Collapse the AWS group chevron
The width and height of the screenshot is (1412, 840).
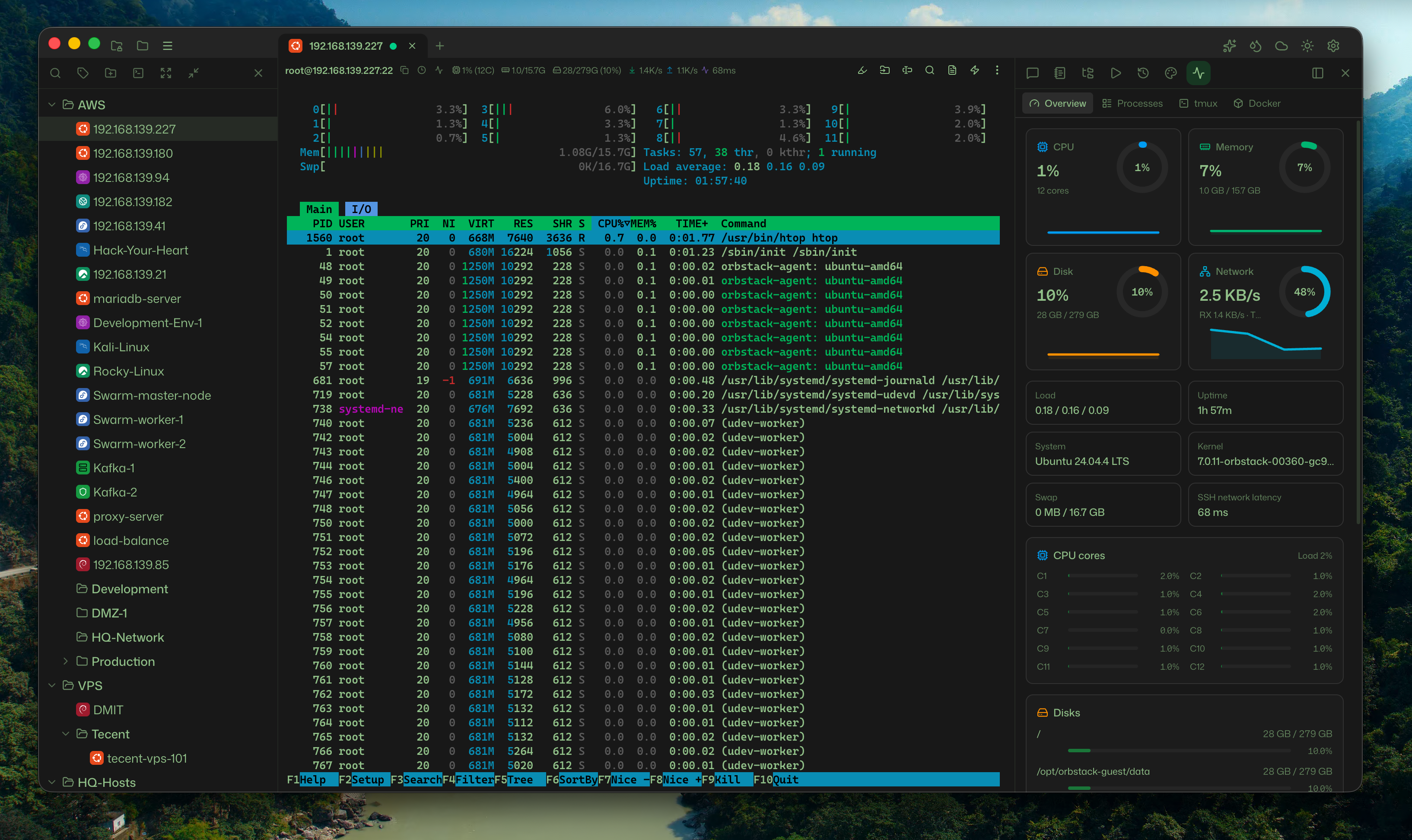coord(52,105)
